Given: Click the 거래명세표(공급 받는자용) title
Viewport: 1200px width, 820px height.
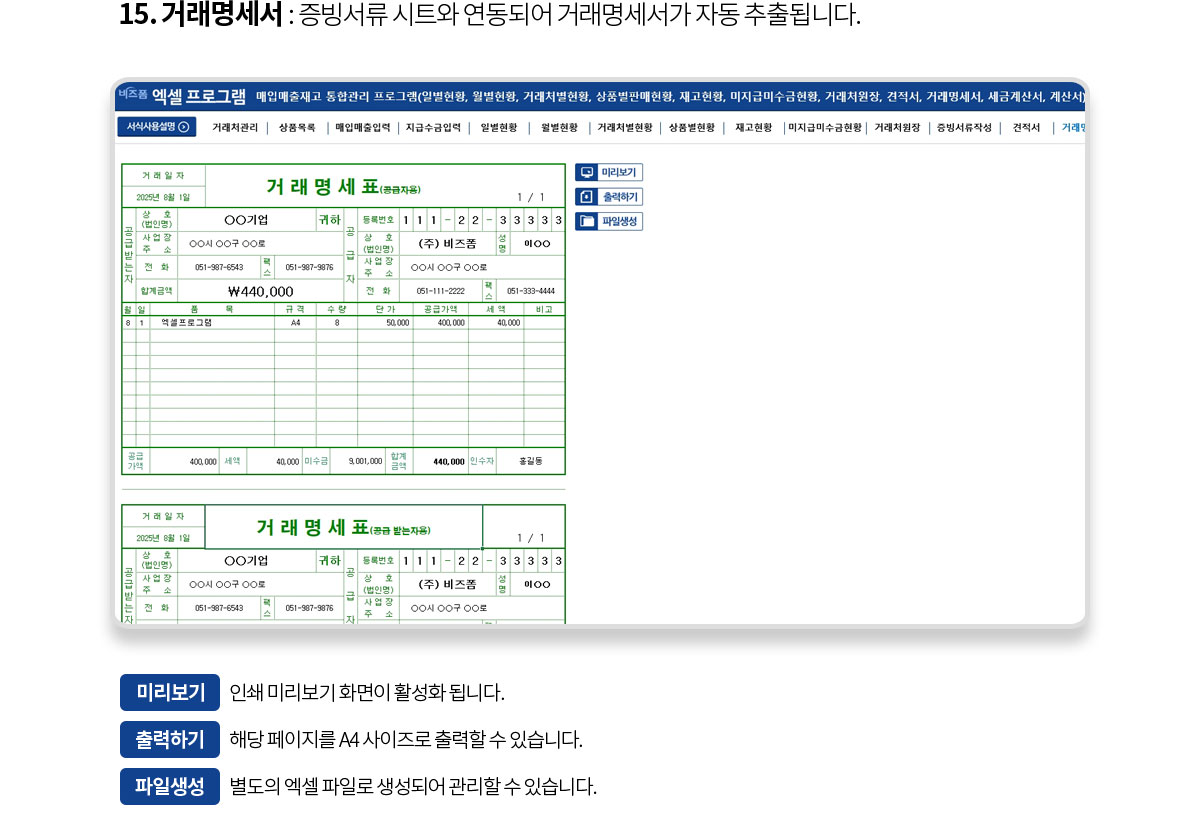Looking at the screenshot, I should [x=343, y=528].
